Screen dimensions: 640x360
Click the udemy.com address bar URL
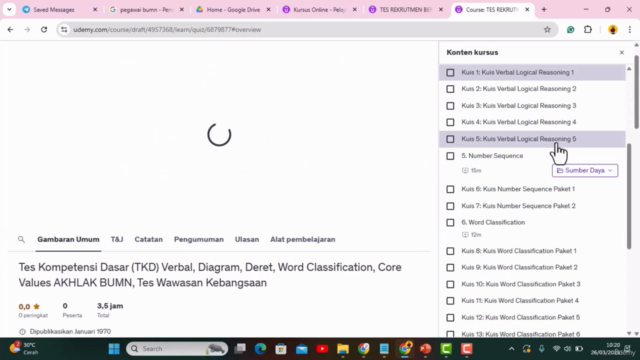(167, 29)
